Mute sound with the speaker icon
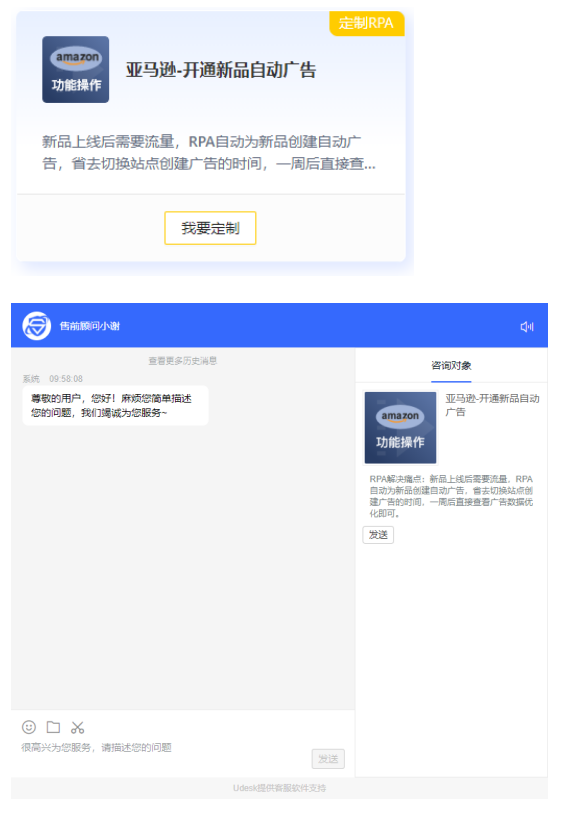 (x=527, y=326)
